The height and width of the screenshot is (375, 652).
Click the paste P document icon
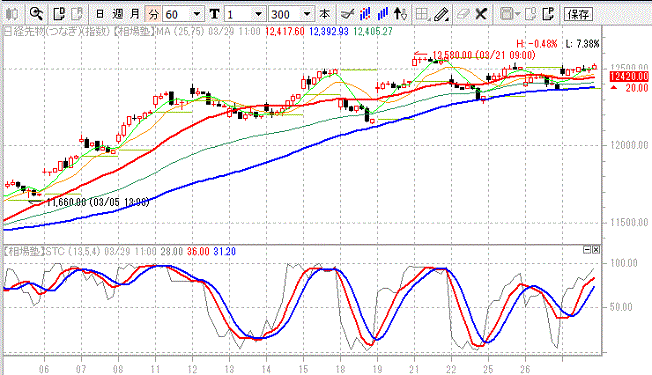[548, 14]
